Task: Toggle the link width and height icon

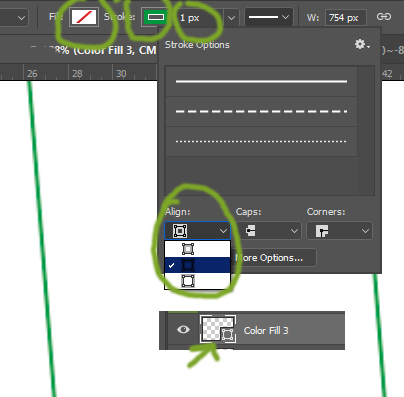Action: click(x=384, y=17)
